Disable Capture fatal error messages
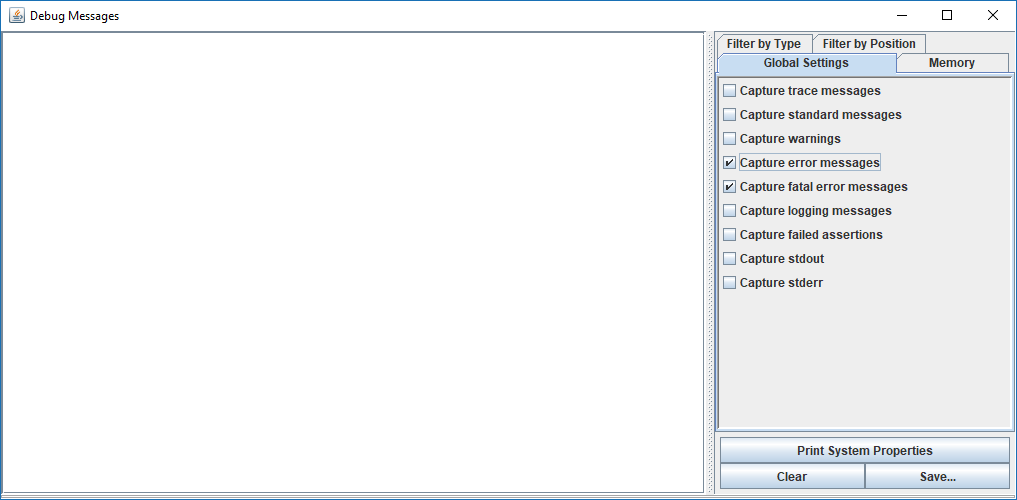 tap(730, 187)
